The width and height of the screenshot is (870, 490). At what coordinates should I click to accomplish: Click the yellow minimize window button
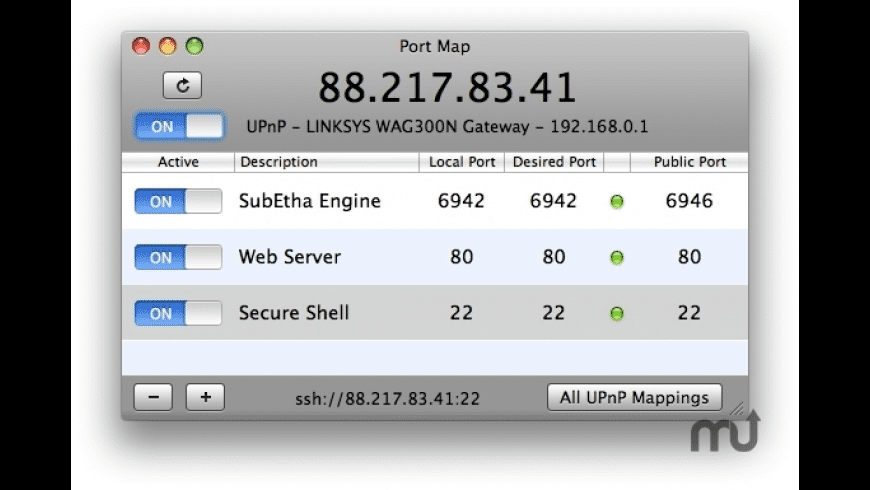(x=167, y=46)
